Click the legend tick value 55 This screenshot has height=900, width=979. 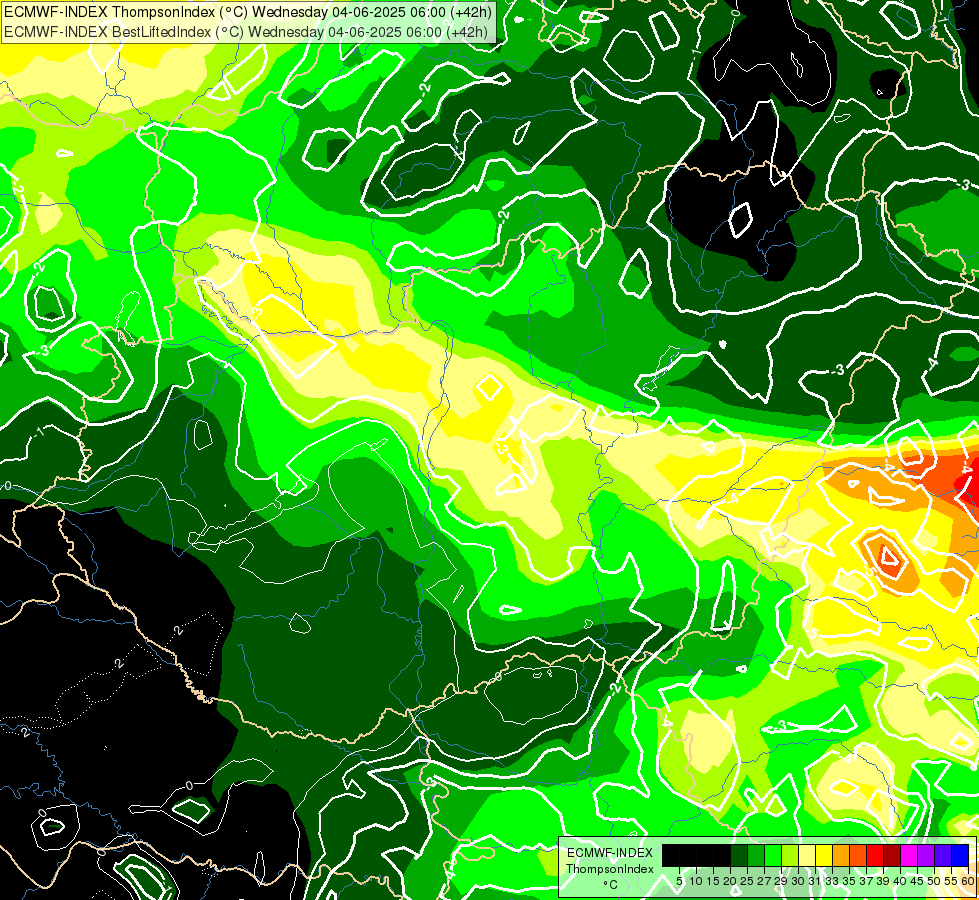(x=952, y=881)
